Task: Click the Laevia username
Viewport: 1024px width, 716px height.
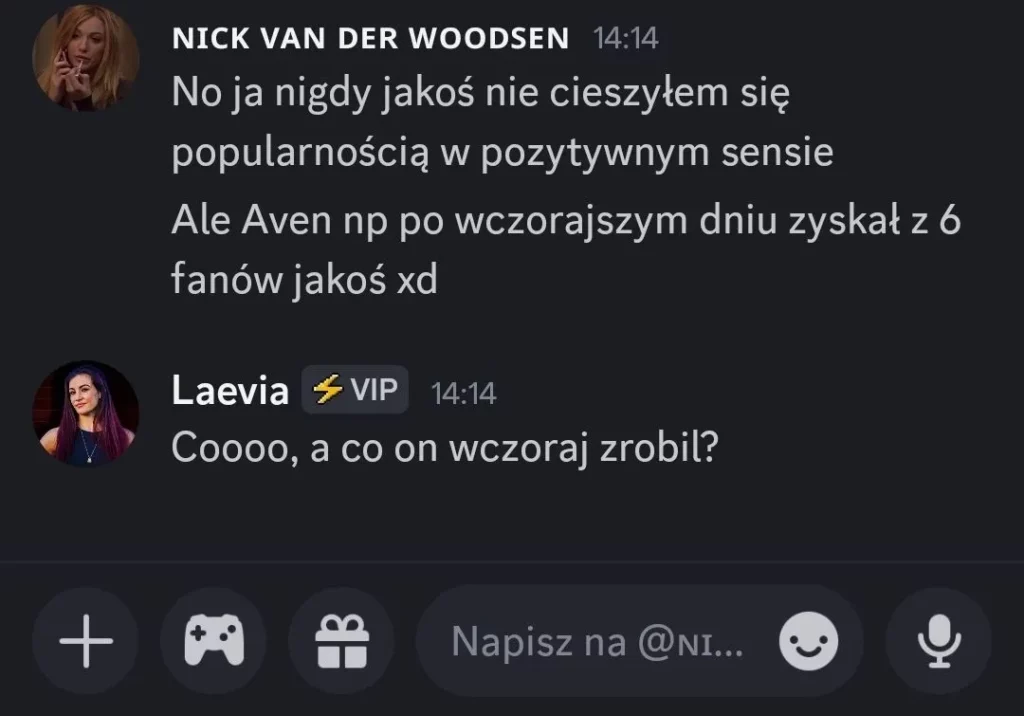Action: point(230,390)
